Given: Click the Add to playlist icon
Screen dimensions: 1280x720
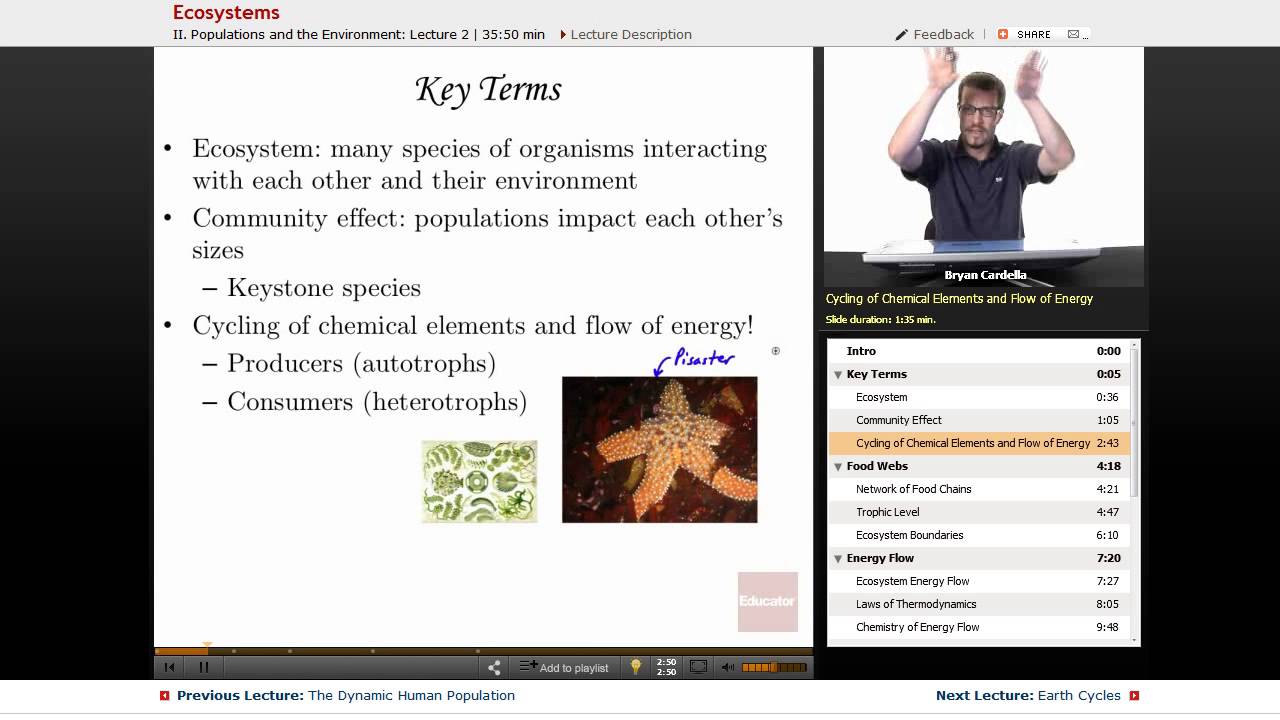Looking at the screenshot, I should [x=528, y=666].
